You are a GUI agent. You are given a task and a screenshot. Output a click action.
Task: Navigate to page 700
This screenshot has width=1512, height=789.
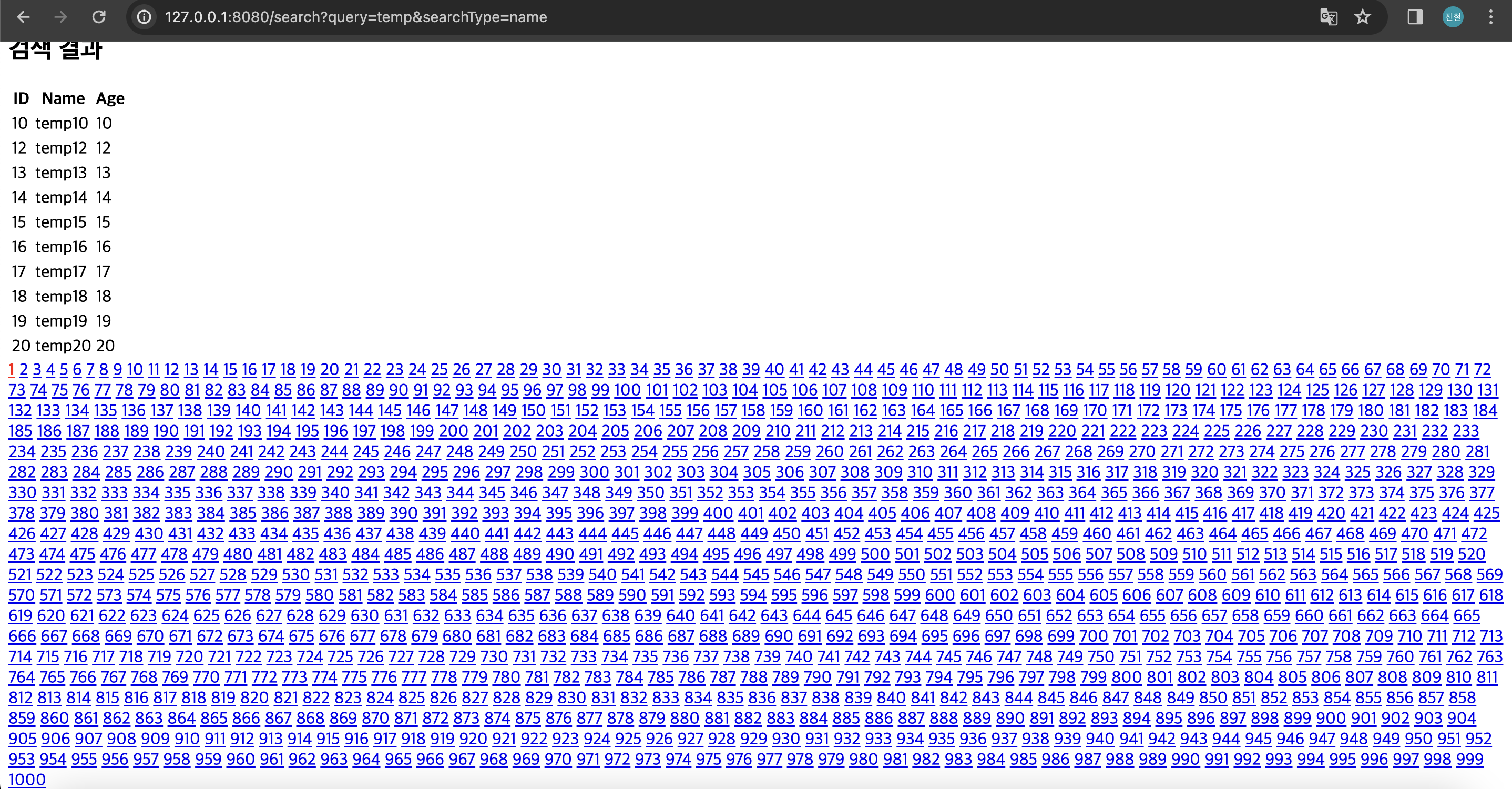tap(1093, 637)
